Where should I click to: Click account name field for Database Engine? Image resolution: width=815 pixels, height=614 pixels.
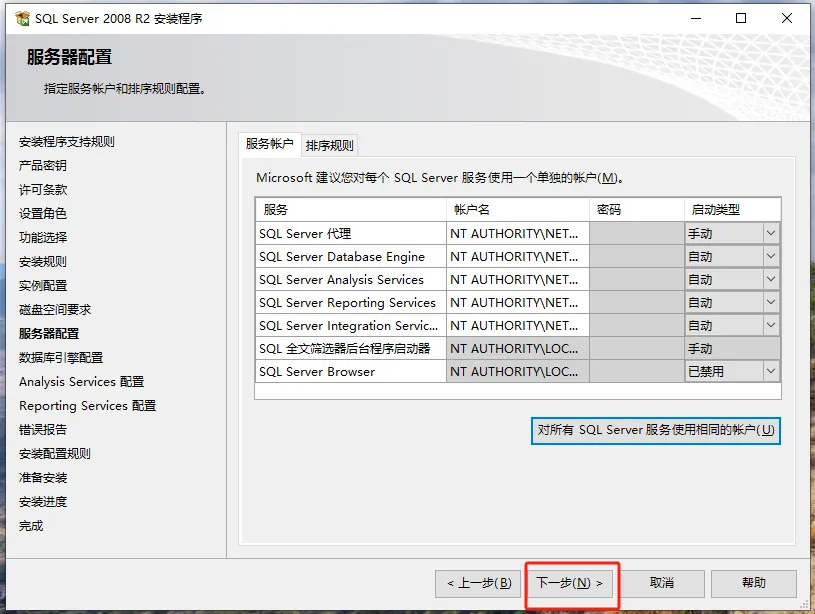(x=518, y=256)
